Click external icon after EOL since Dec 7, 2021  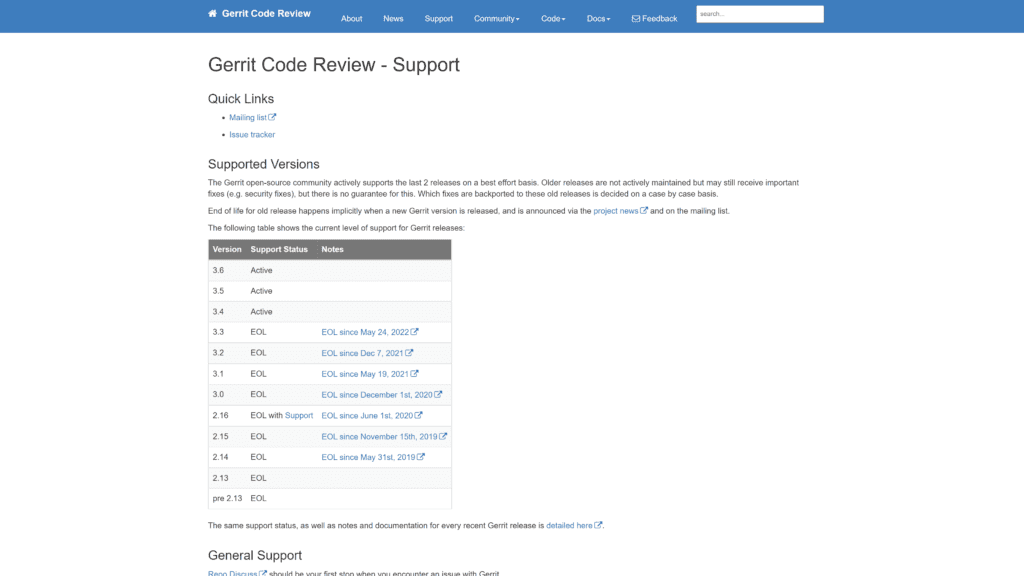pos(409,353)
